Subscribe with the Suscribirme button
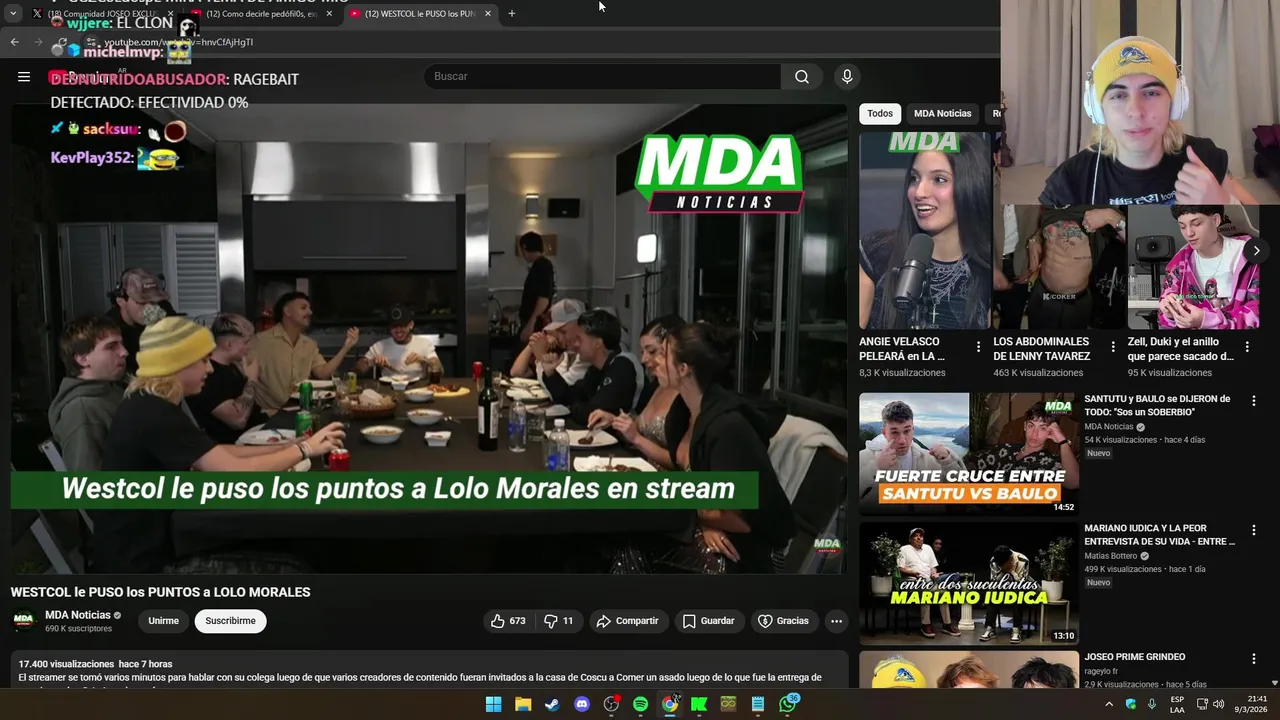Viewport: 1280px width, 720px height. 230,621
